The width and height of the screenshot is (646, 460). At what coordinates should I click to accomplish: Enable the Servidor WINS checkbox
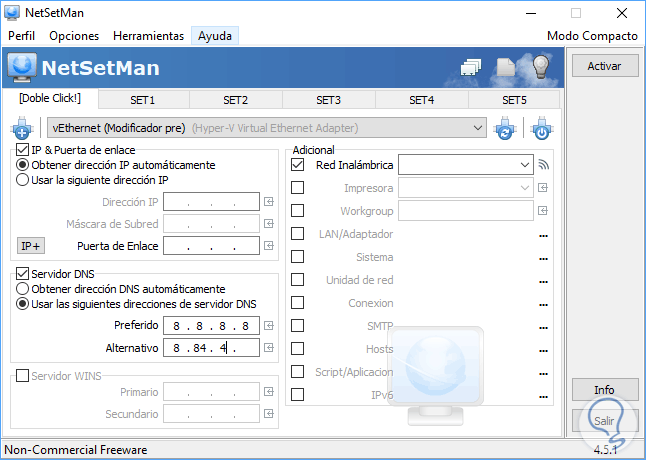(22, 376)
